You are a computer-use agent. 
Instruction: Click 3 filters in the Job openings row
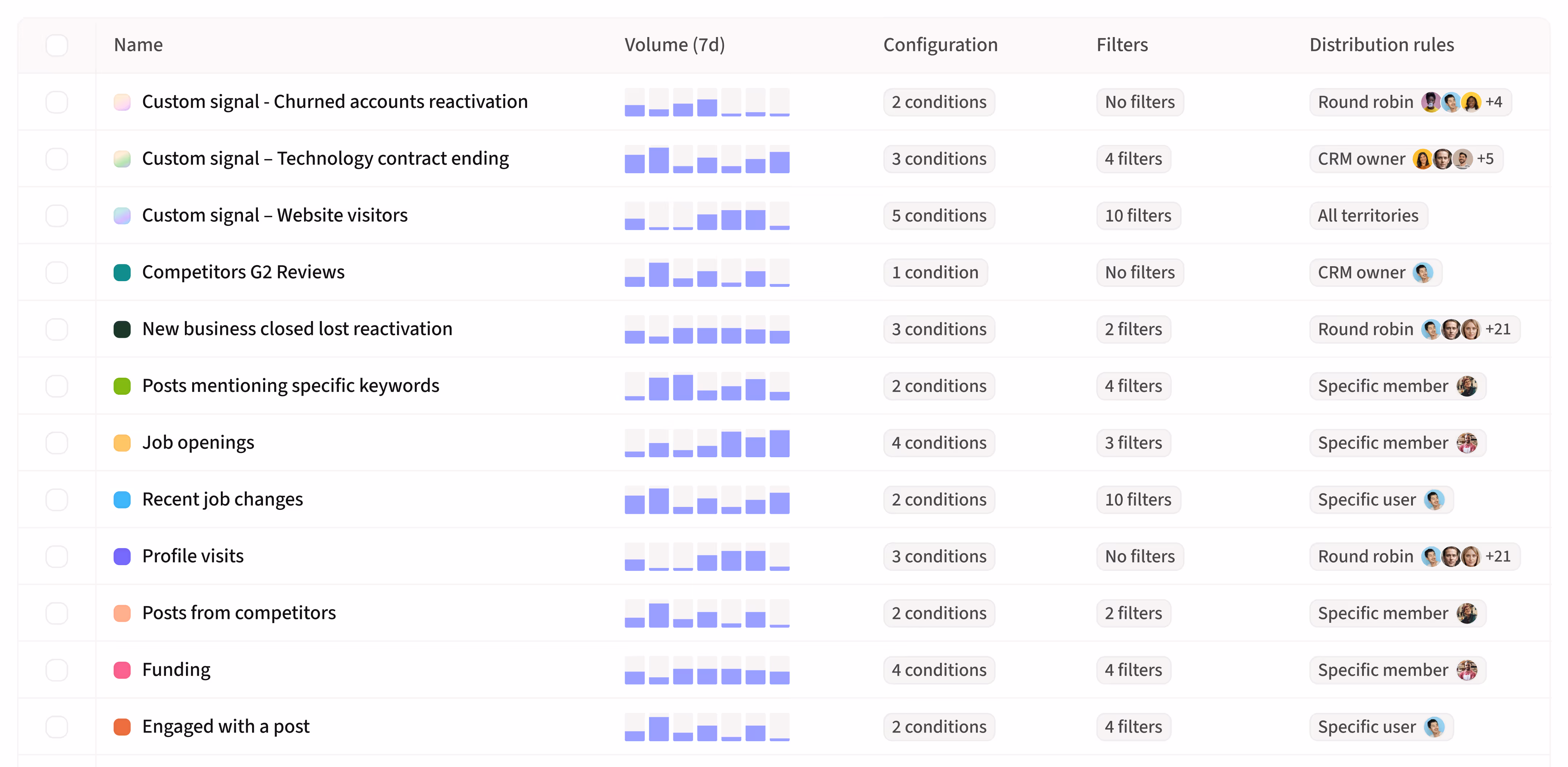(x=1133, y=443)
